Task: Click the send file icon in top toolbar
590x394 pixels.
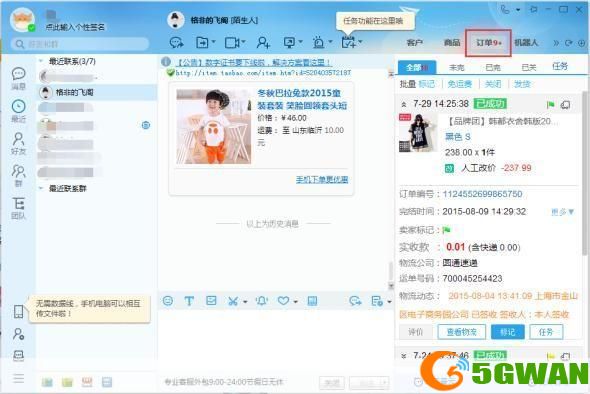Action: [x=202, y=43]
